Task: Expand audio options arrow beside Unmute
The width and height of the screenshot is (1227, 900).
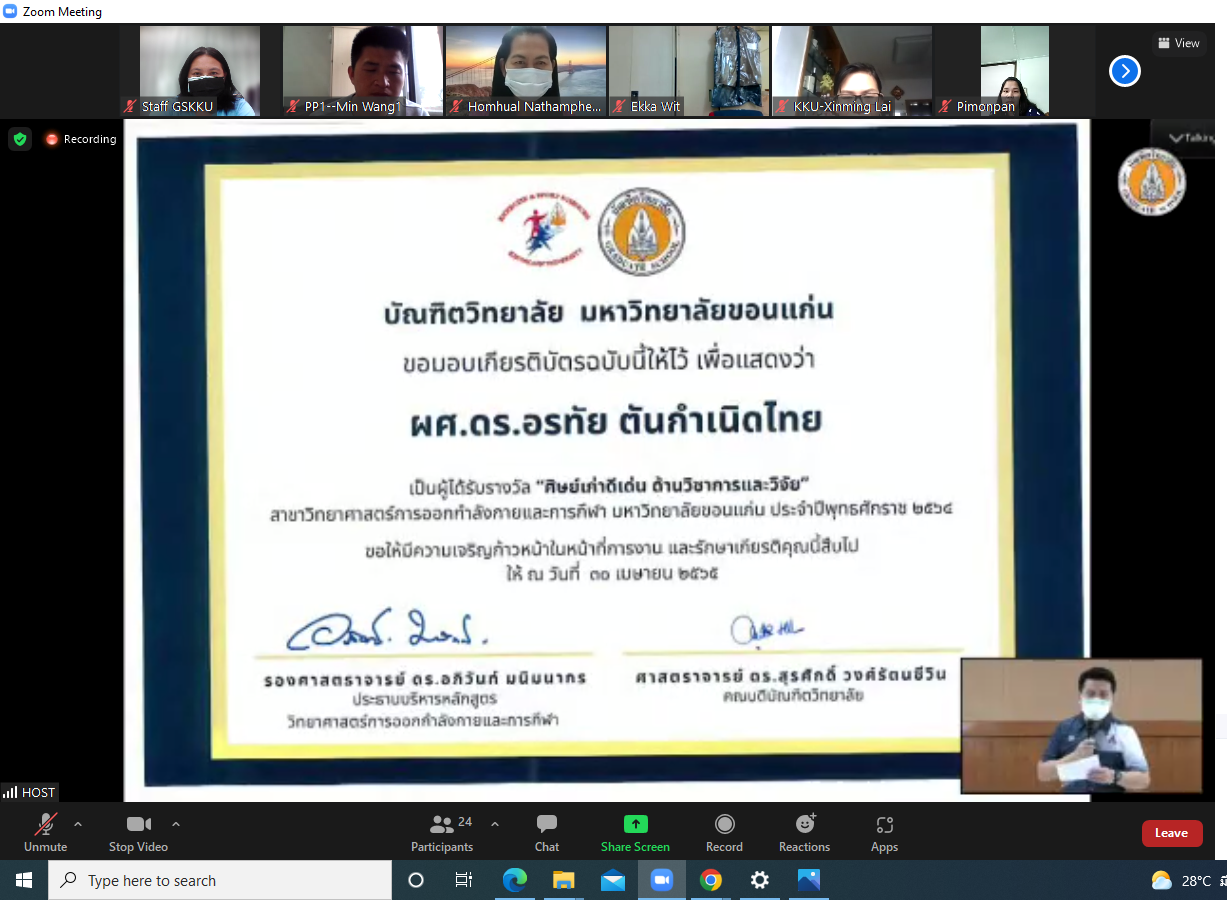Action: point(78,824)
